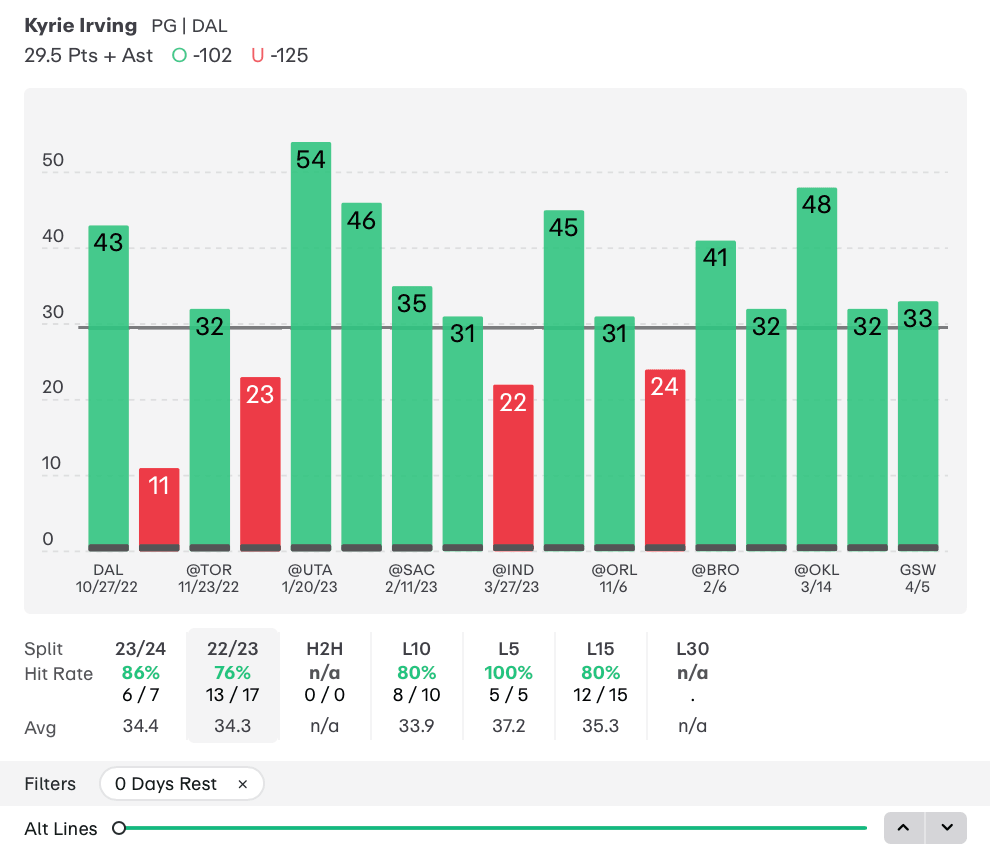The width and height of the screenshot is (990, 850).
Task: Lower alt line with down chevron
Action: coord(946,828)
